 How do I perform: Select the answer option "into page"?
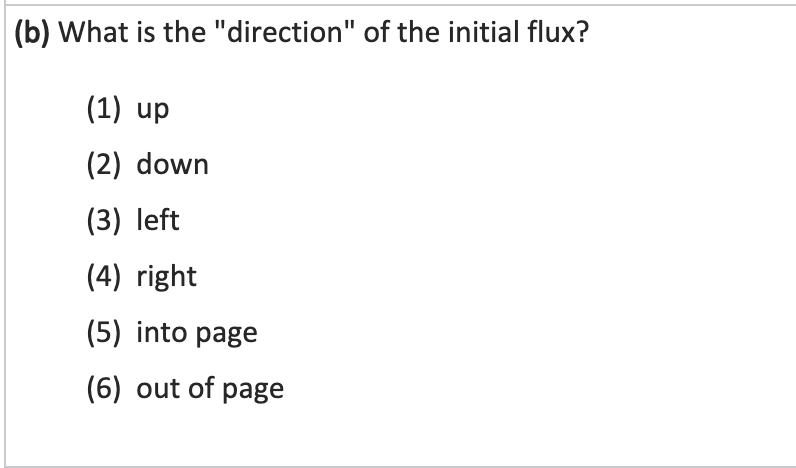click(x=196, y=332)
